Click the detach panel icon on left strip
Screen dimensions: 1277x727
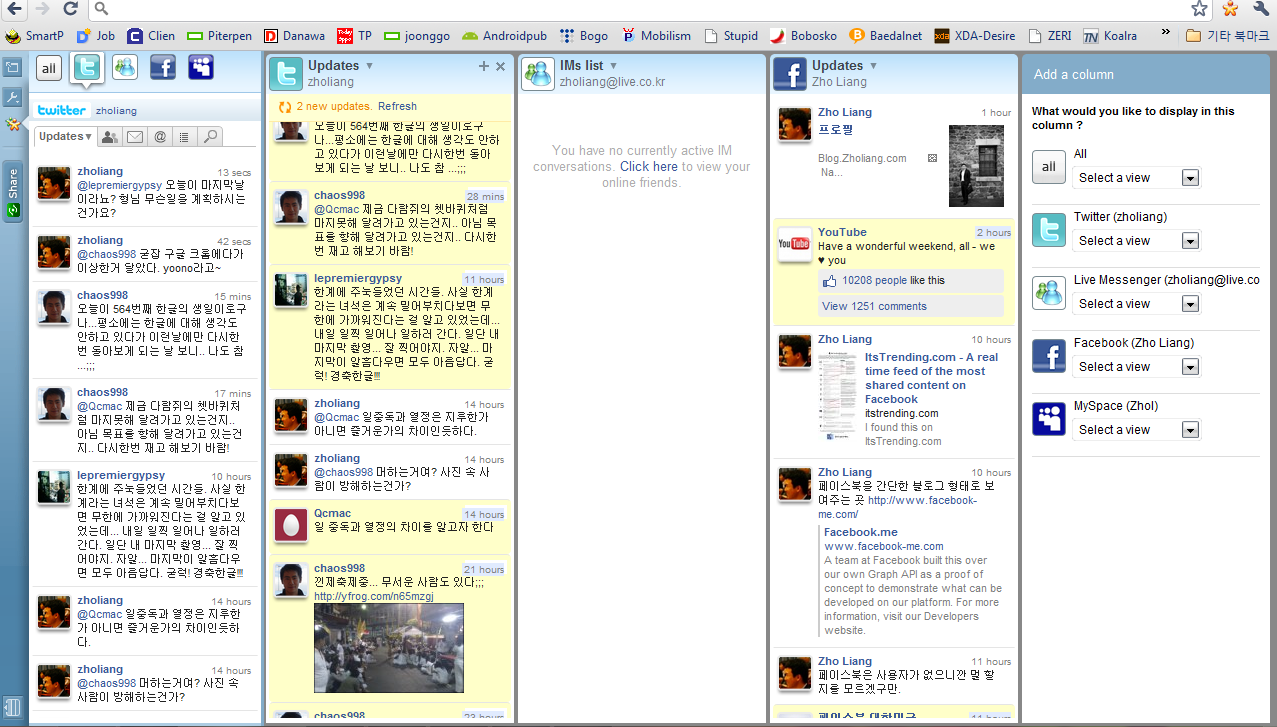pos(12,68)
